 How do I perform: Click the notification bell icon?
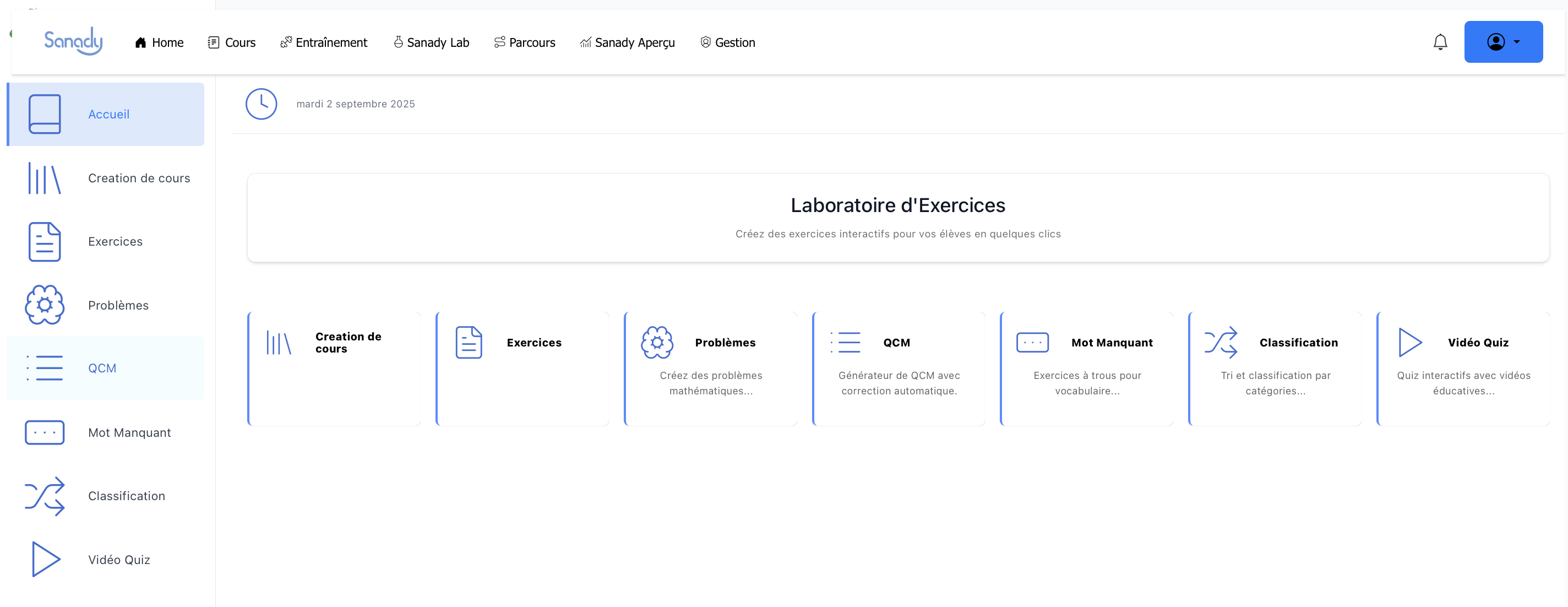1440,42
